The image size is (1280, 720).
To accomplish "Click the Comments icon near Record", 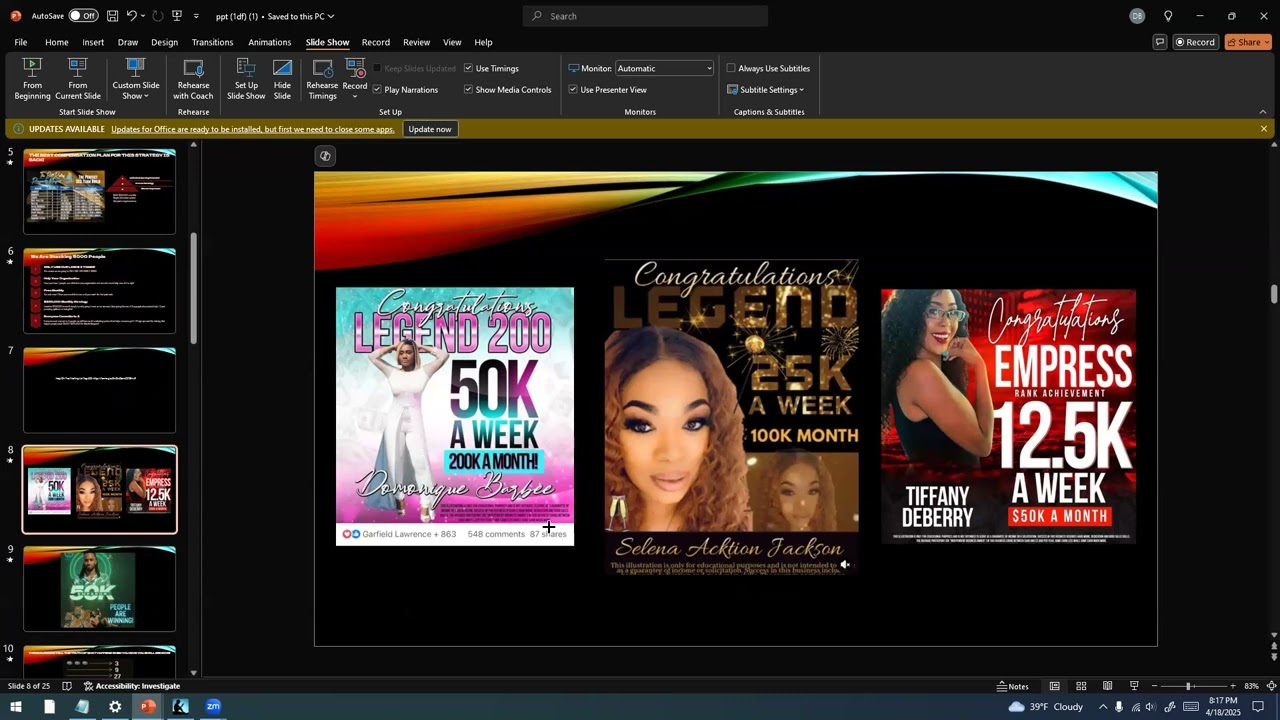I will point(1160,42).
